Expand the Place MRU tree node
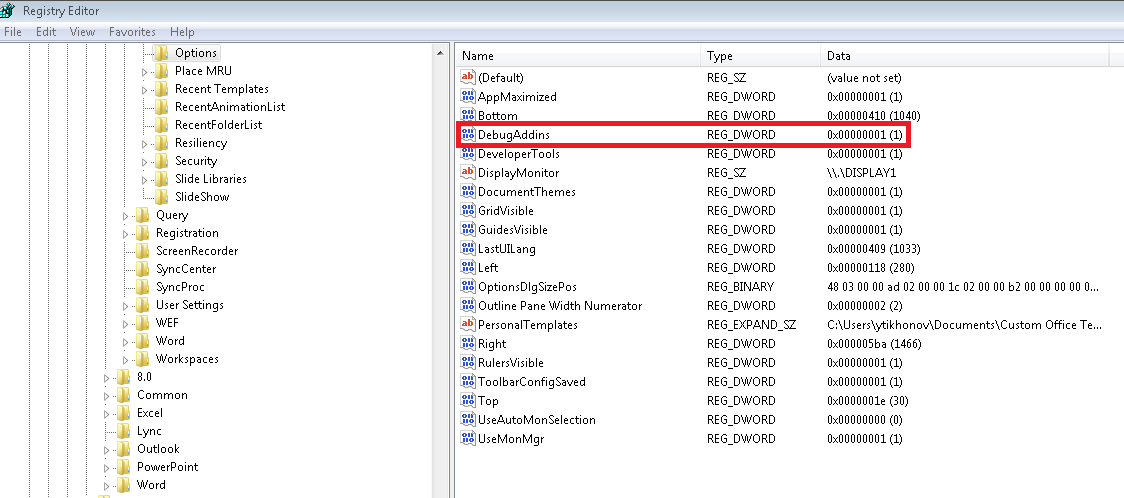Screen dimensions: 1124x498 tap(145, 72)
